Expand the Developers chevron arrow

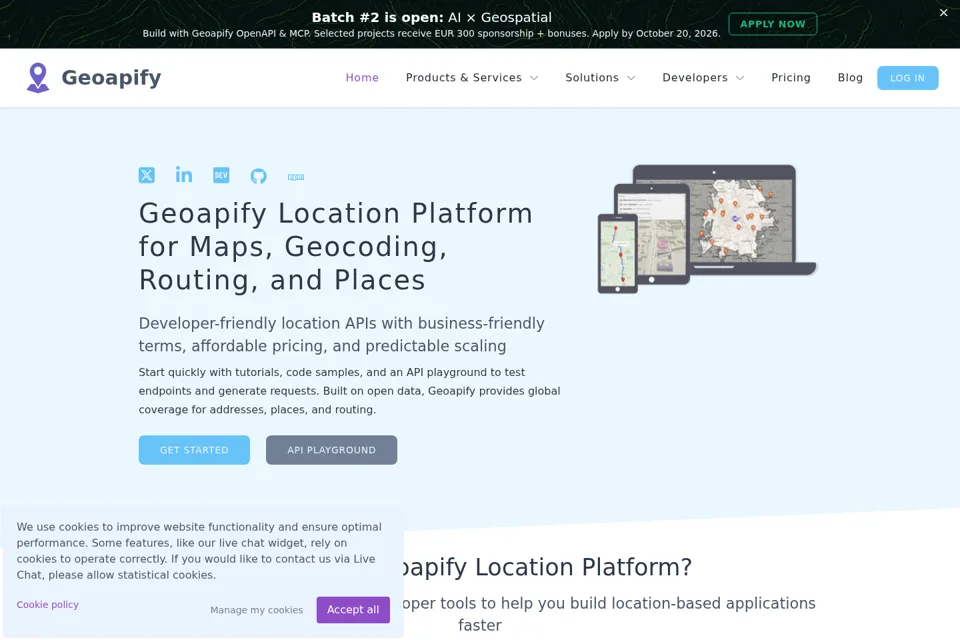pyautogui.click(x=740, y=78)
